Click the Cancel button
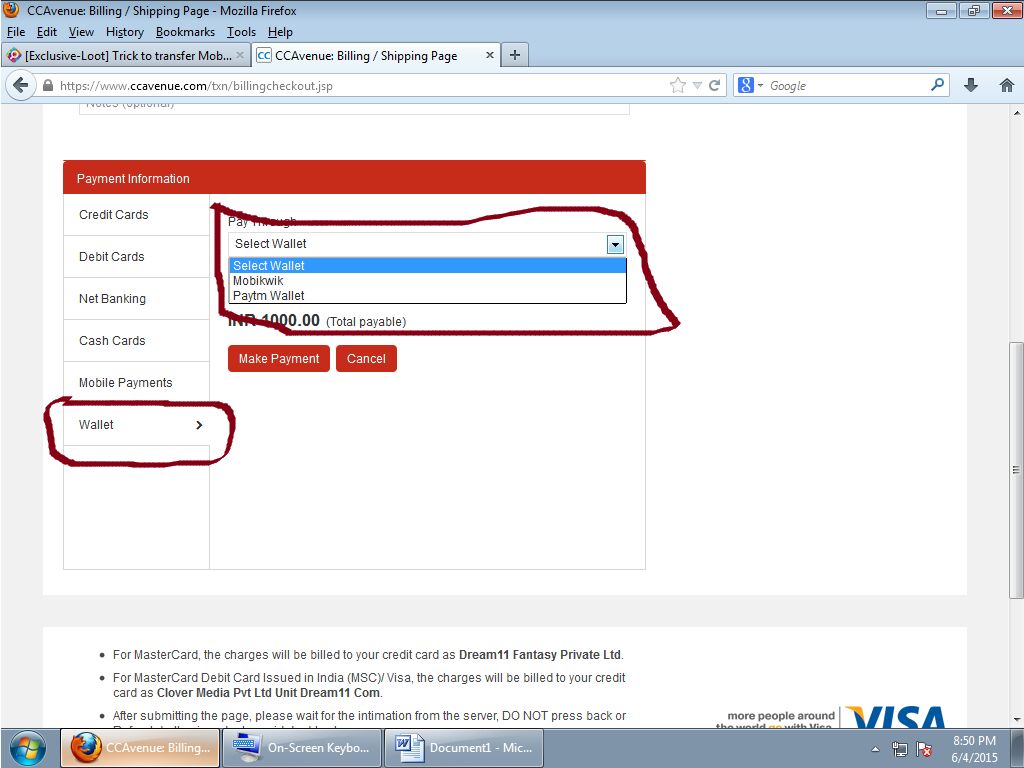This screenshot has height=768, width=1024. coord(366,359)
